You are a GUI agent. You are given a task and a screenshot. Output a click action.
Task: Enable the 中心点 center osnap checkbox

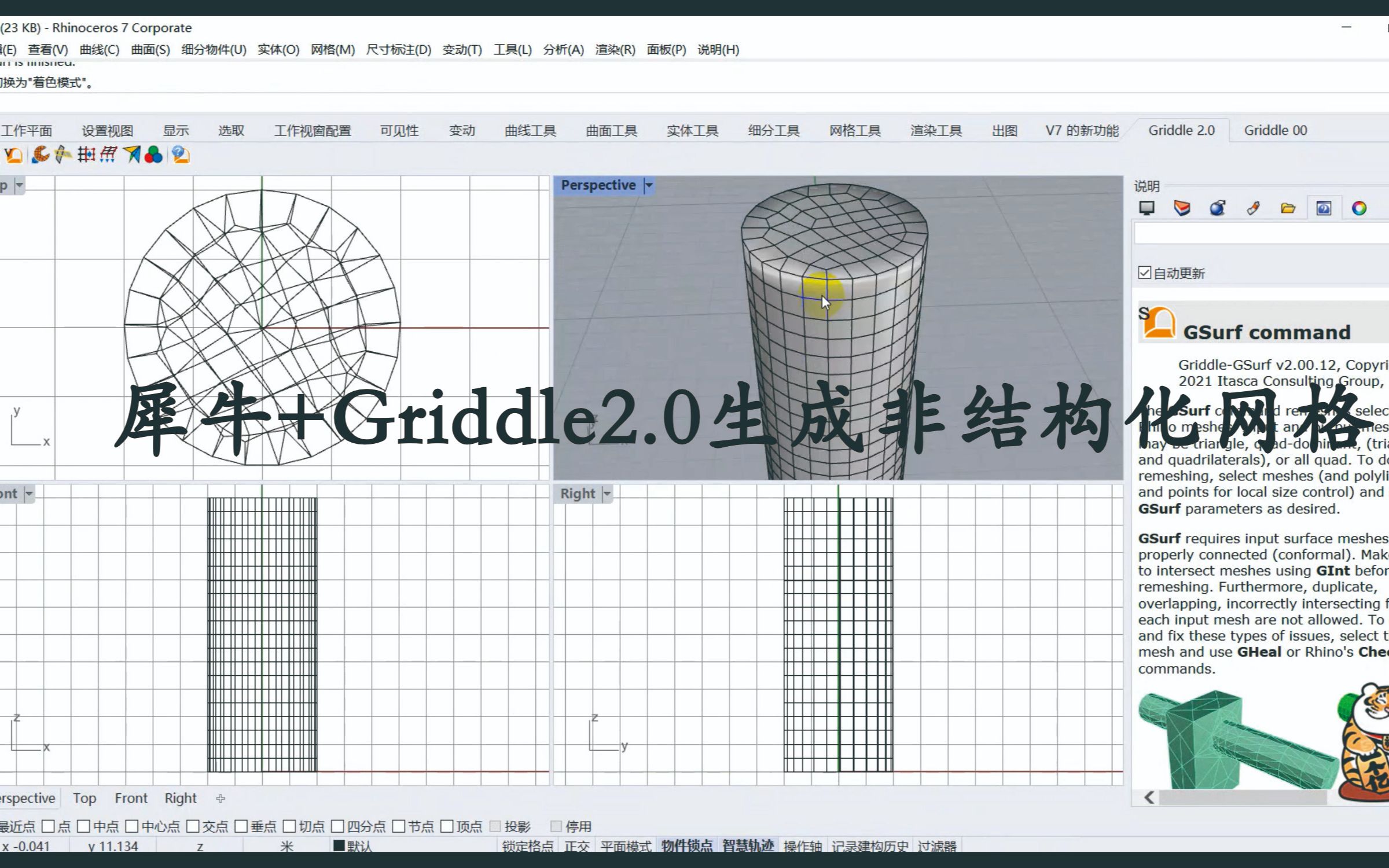(x=132, y=826)
